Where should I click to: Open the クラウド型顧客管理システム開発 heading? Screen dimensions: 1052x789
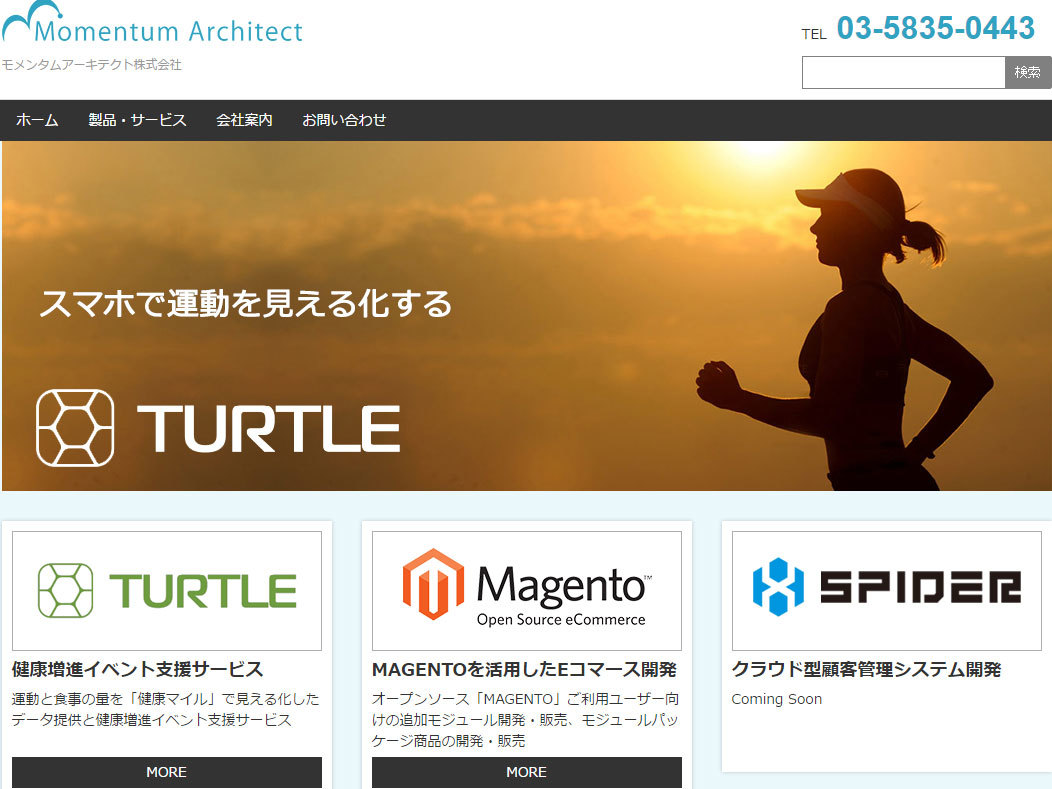[x=866, y=670]
